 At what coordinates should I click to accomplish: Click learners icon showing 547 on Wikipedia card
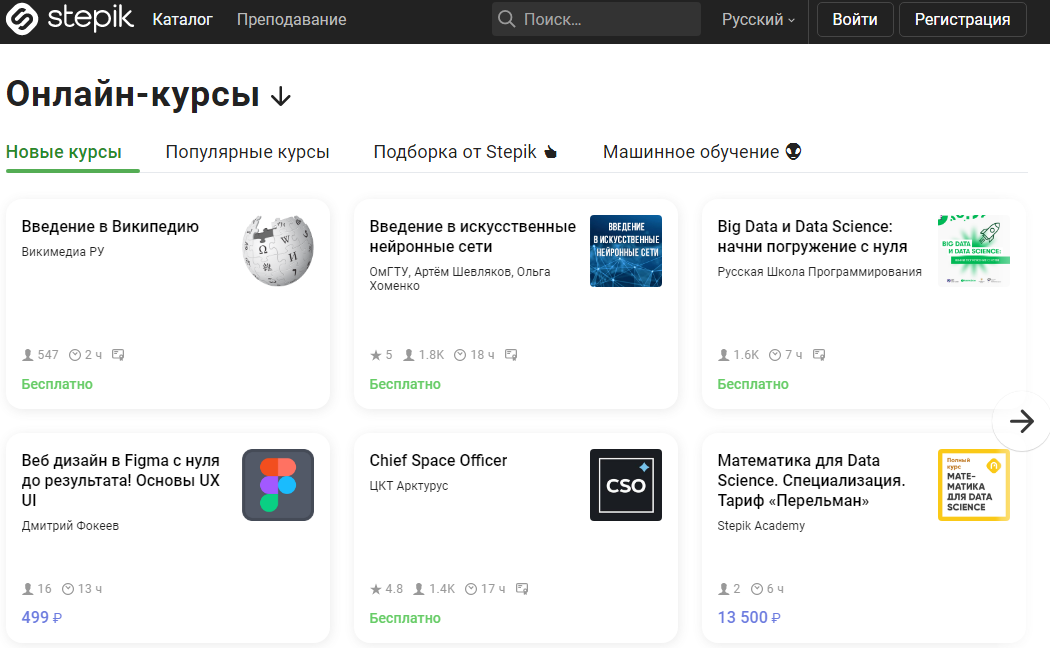click(27, 355)
